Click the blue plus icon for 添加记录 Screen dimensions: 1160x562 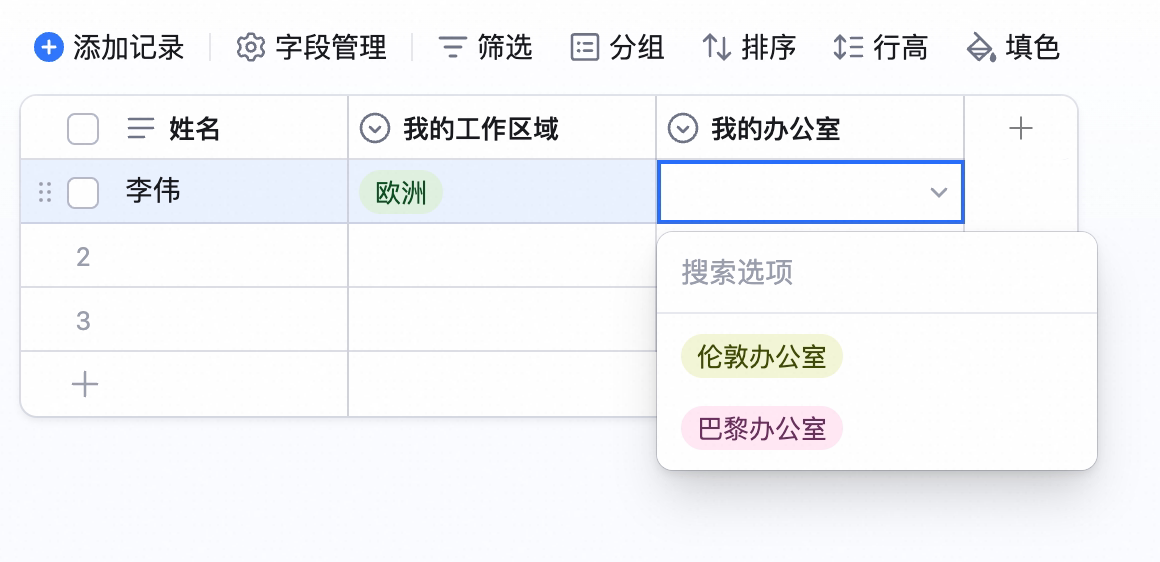[49, 48]
